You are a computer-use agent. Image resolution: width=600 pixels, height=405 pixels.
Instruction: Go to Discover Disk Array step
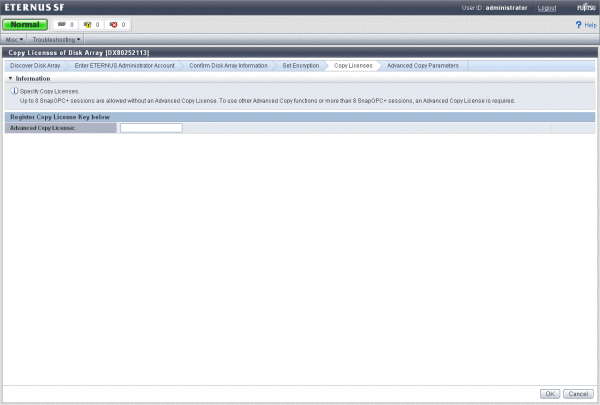point(35,65)
